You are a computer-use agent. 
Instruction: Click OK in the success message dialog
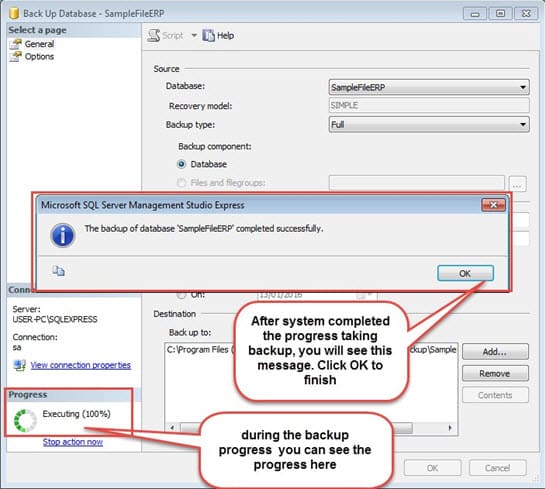click(x=465, y=274)
